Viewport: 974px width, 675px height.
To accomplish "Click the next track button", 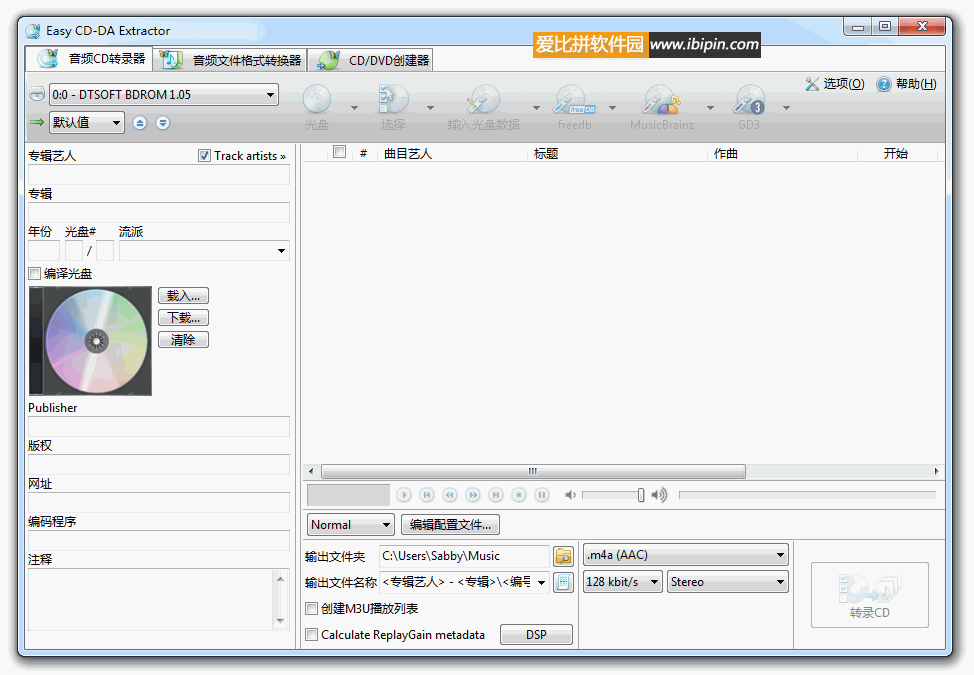I will pyautogui.click(x=496, y=495).
